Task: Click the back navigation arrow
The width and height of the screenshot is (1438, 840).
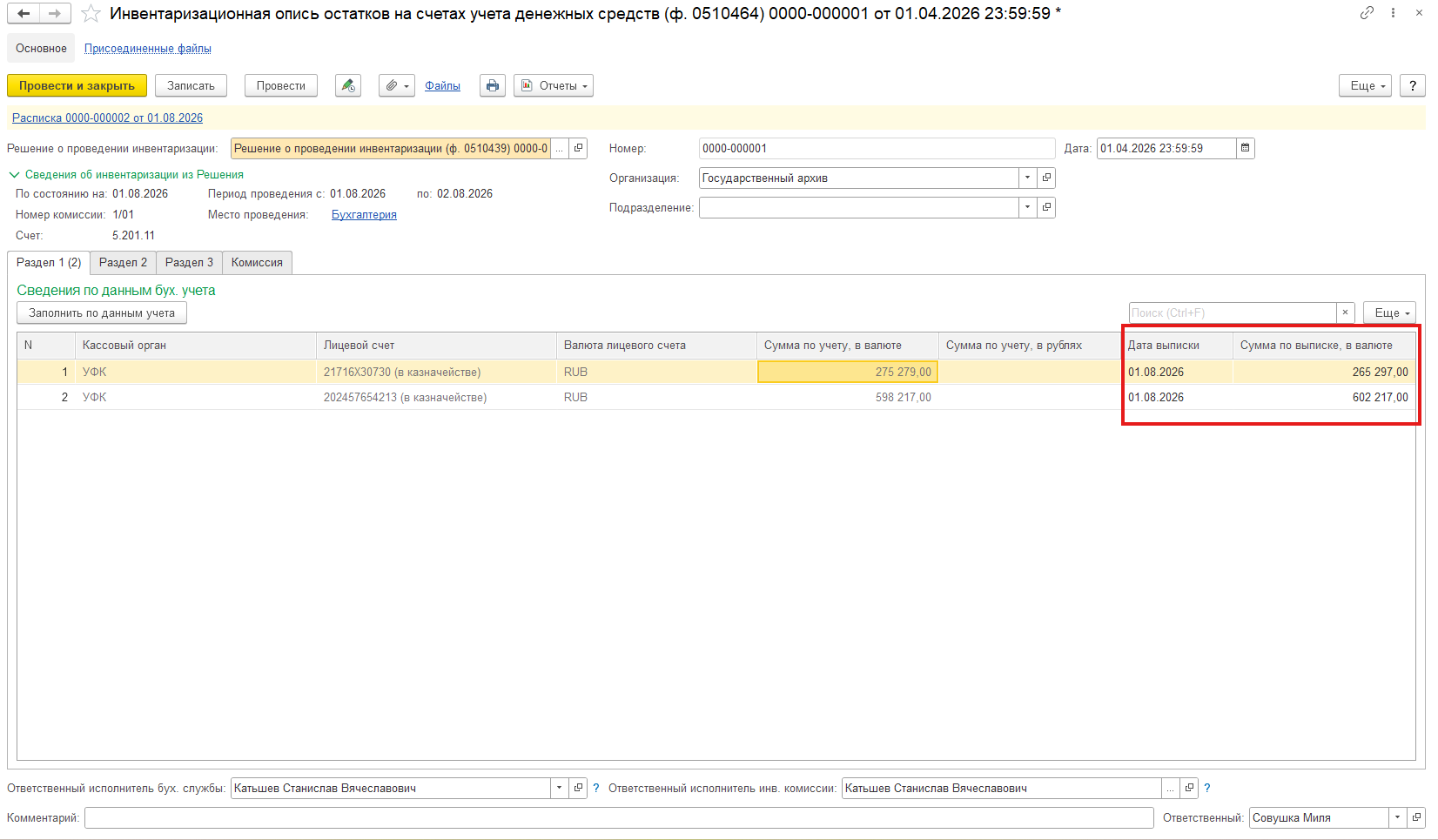Action: [x=24, y=13]
